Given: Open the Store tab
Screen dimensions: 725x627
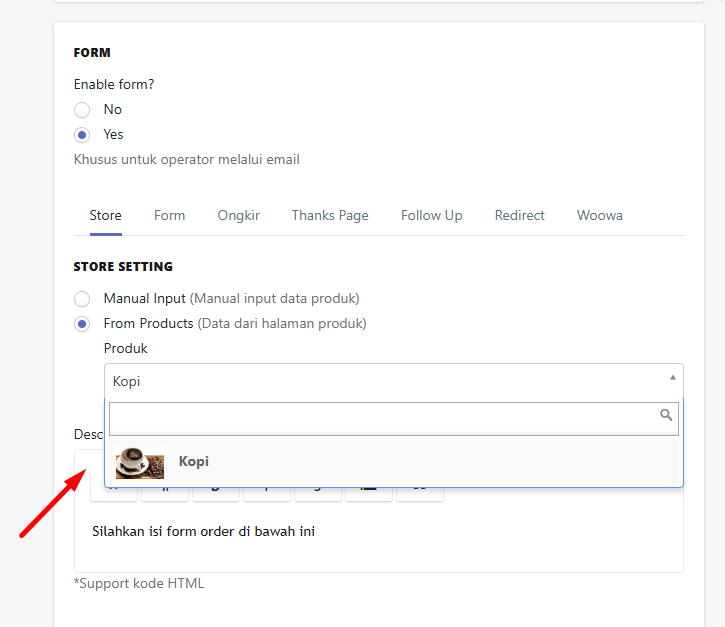Looking at the screenshot, I should click(x=105, y=215).
